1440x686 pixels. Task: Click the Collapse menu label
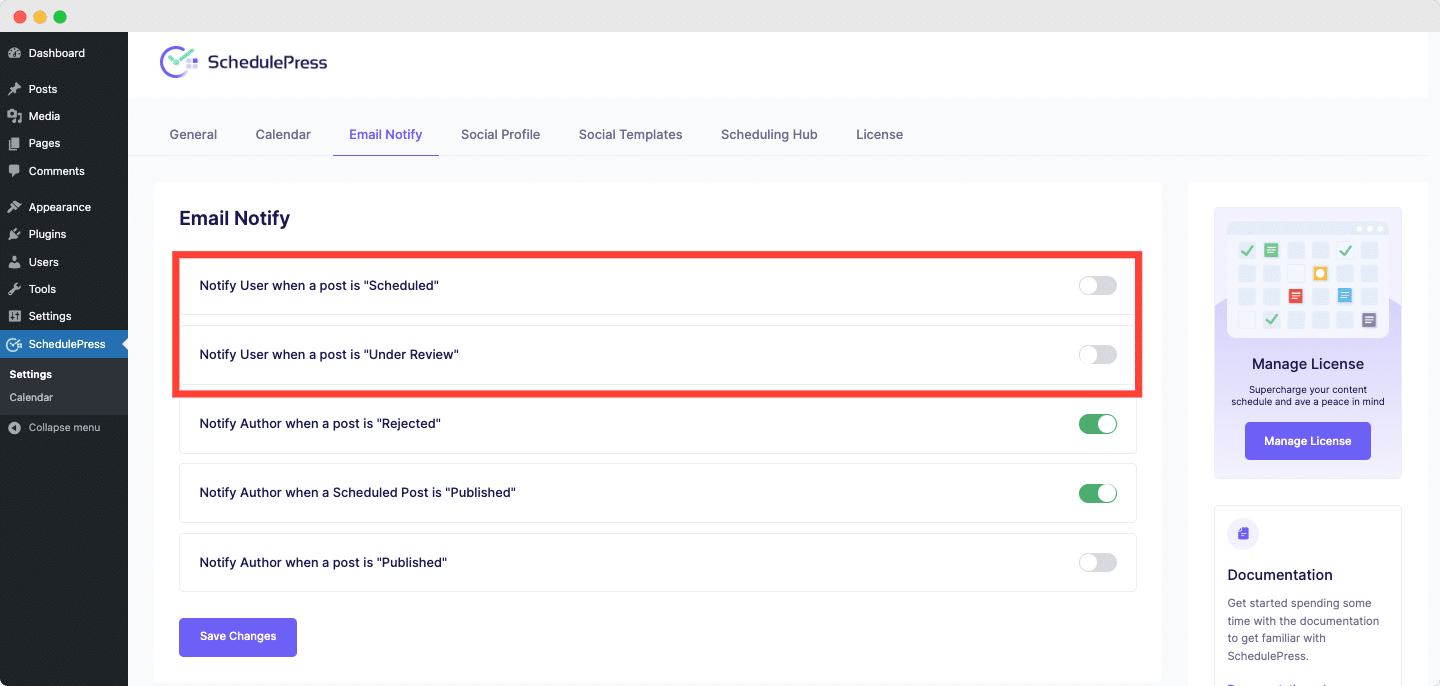pyautogui.click(x=64, y=427)
